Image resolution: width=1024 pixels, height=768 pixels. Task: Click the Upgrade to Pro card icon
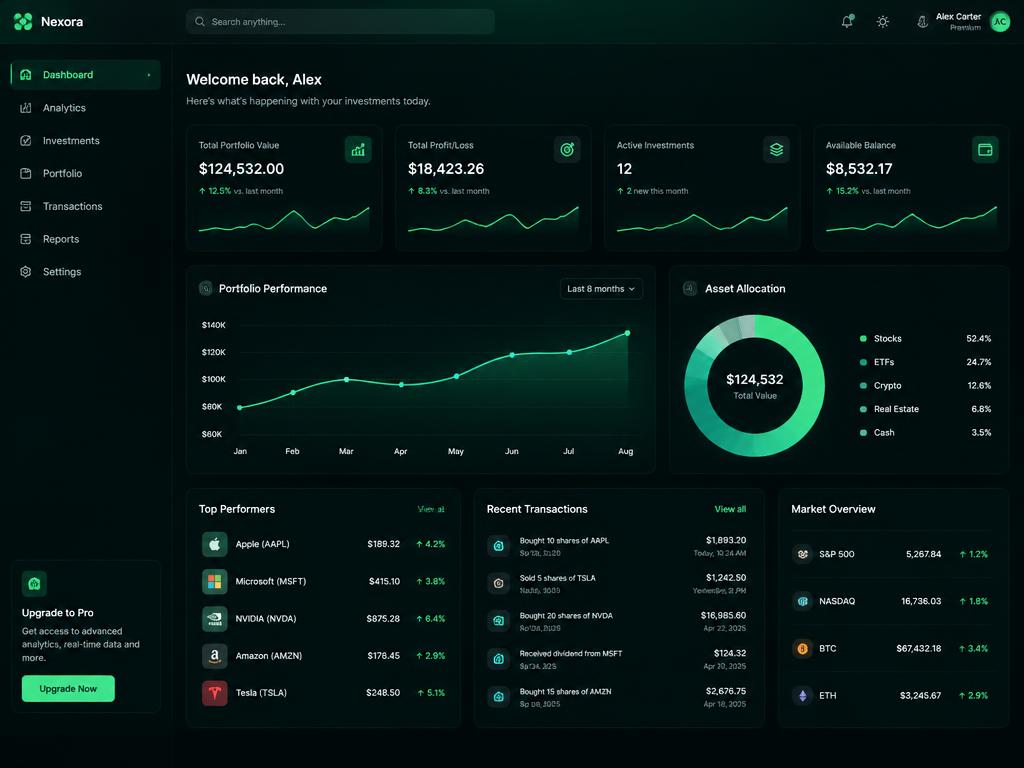coord(34,584)
